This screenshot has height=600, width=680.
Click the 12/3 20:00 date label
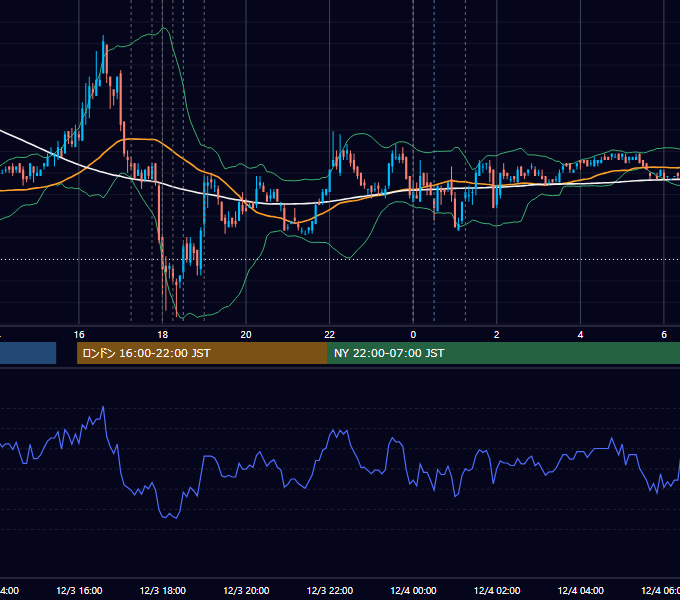pyautogui.click(x=246, y=590)
